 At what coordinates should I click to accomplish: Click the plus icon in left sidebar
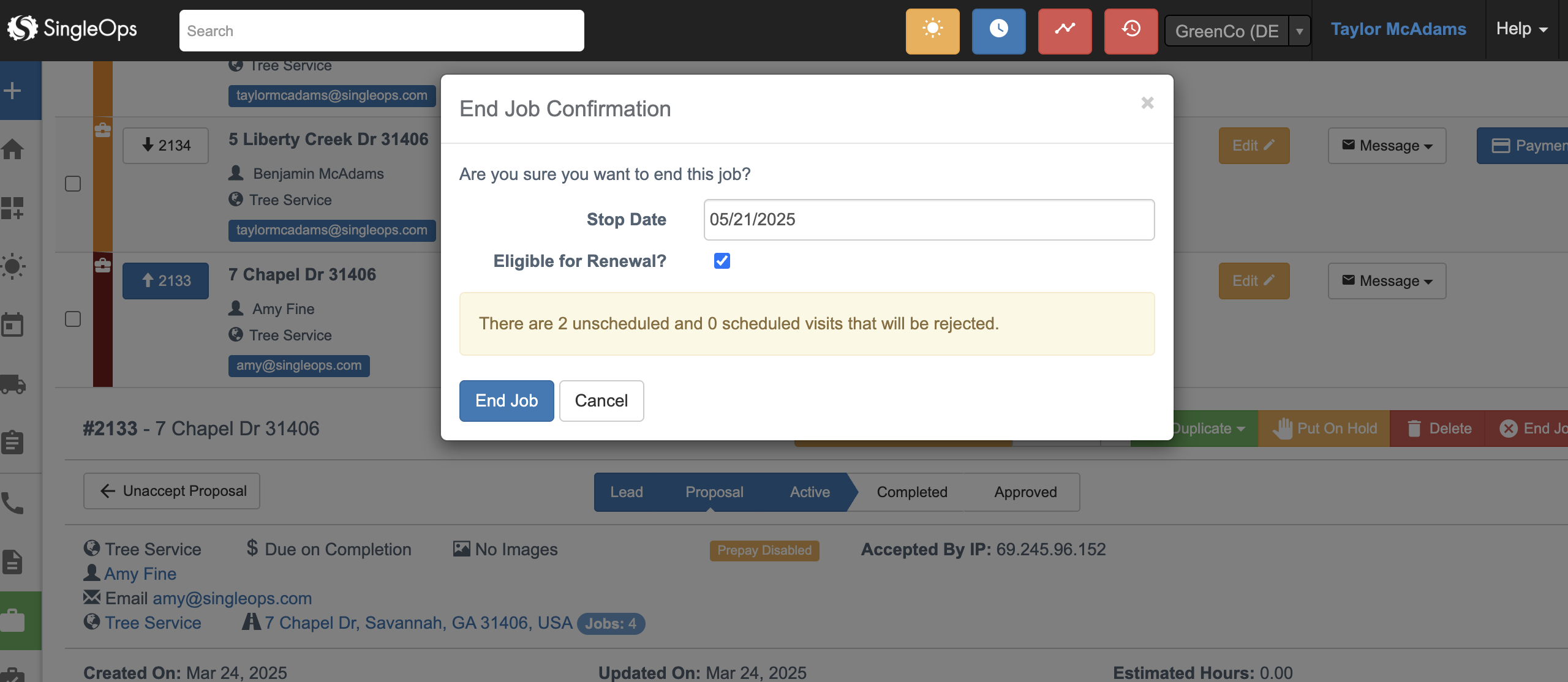pos(13,91)
